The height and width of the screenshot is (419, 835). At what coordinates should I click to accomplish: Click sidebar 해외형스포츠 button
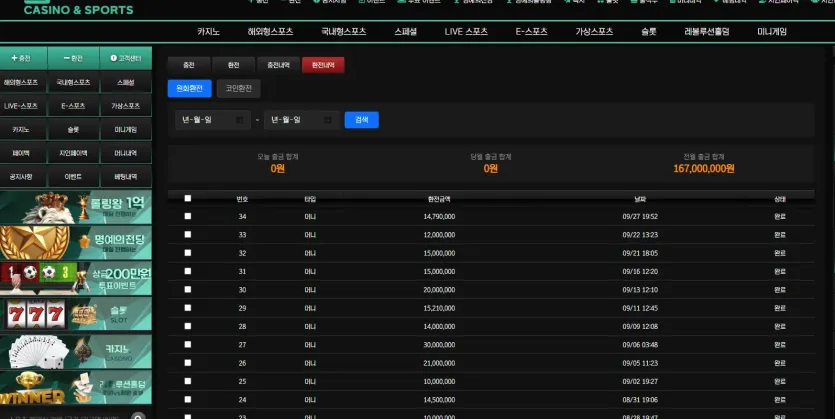click(x=21, y=83)
